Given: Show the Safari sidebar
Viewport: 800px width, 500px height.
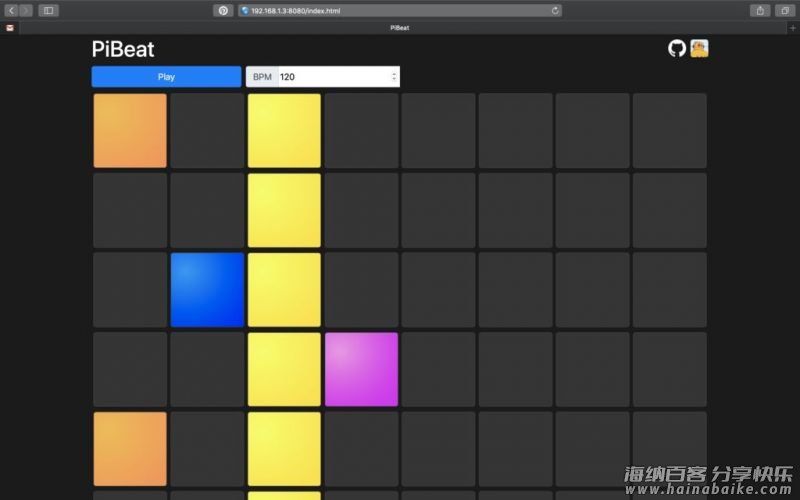Looking at the screenshot, I should pyautogui.click(x=48, y=10).
